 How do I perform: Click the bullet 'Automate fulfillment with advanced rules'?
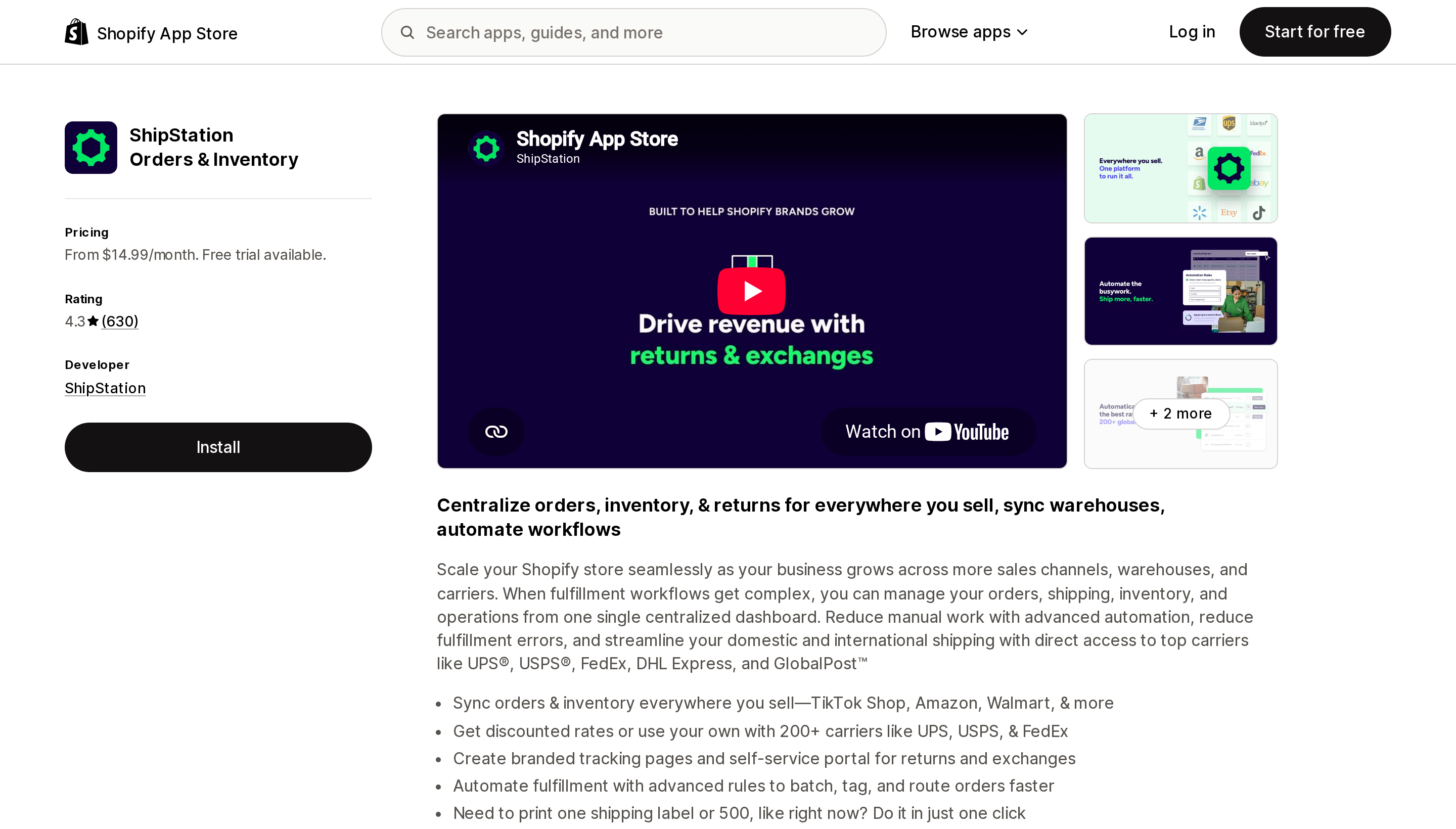point(753,787)
